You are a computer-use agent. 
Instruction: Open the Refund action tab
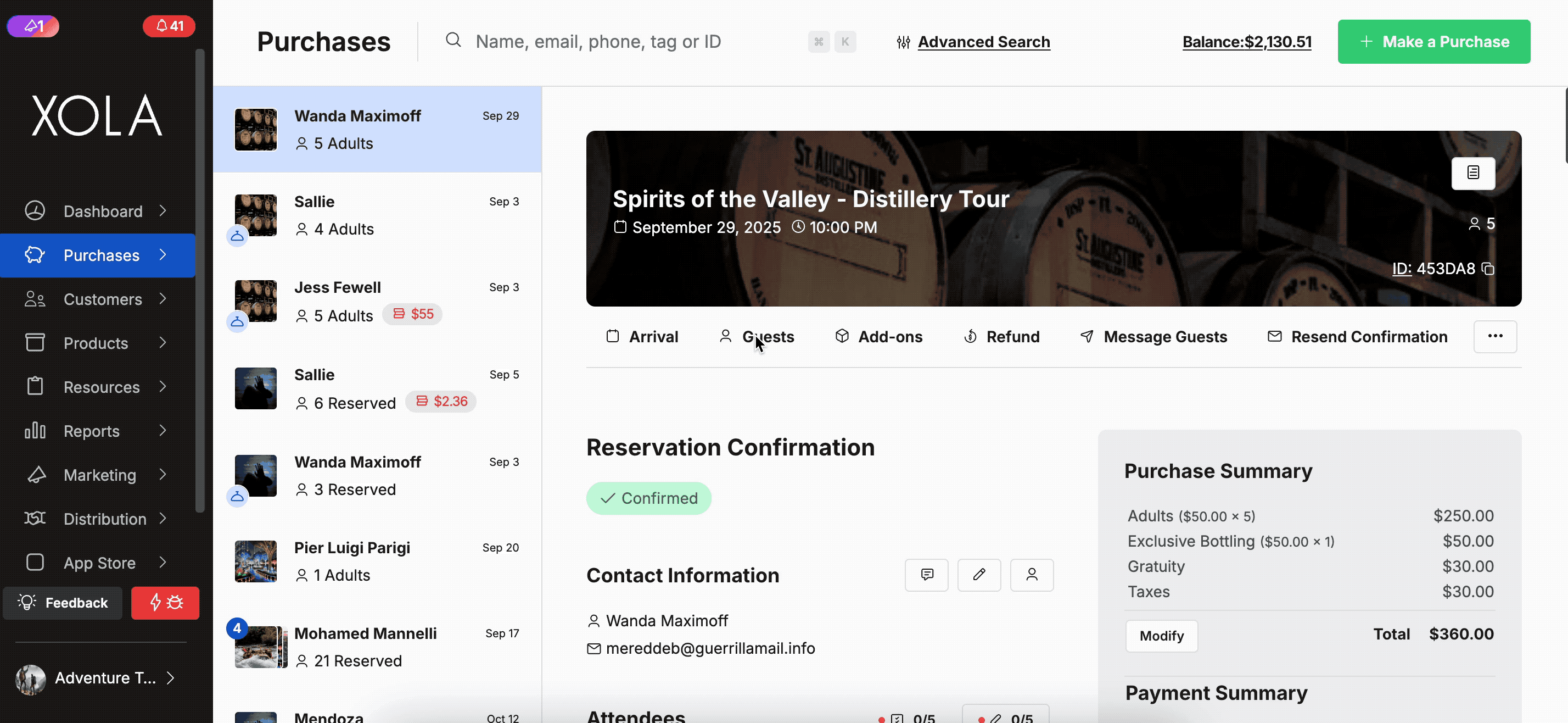tap(1001, 337)
